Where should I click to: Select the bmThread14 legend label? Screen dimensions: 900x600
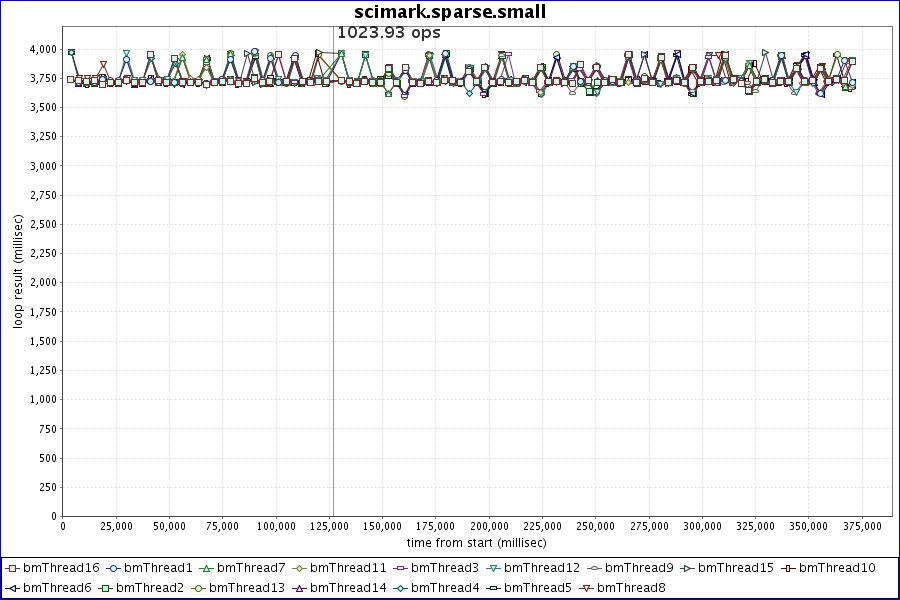pos(348,588)
